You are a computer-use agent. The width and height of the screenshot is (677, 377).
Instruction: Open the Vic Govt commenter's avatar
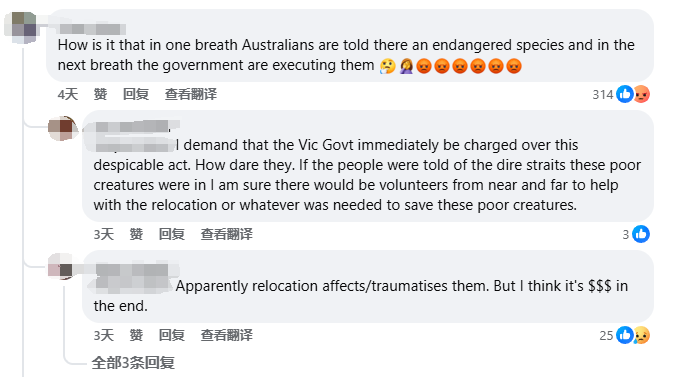click(63, 128)
